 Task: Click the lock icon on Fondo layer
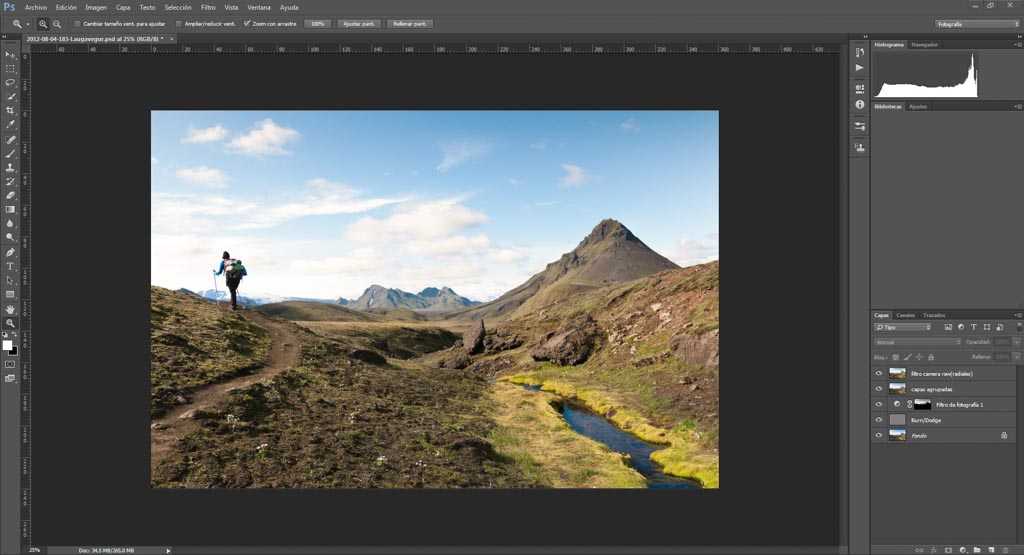1004,436
